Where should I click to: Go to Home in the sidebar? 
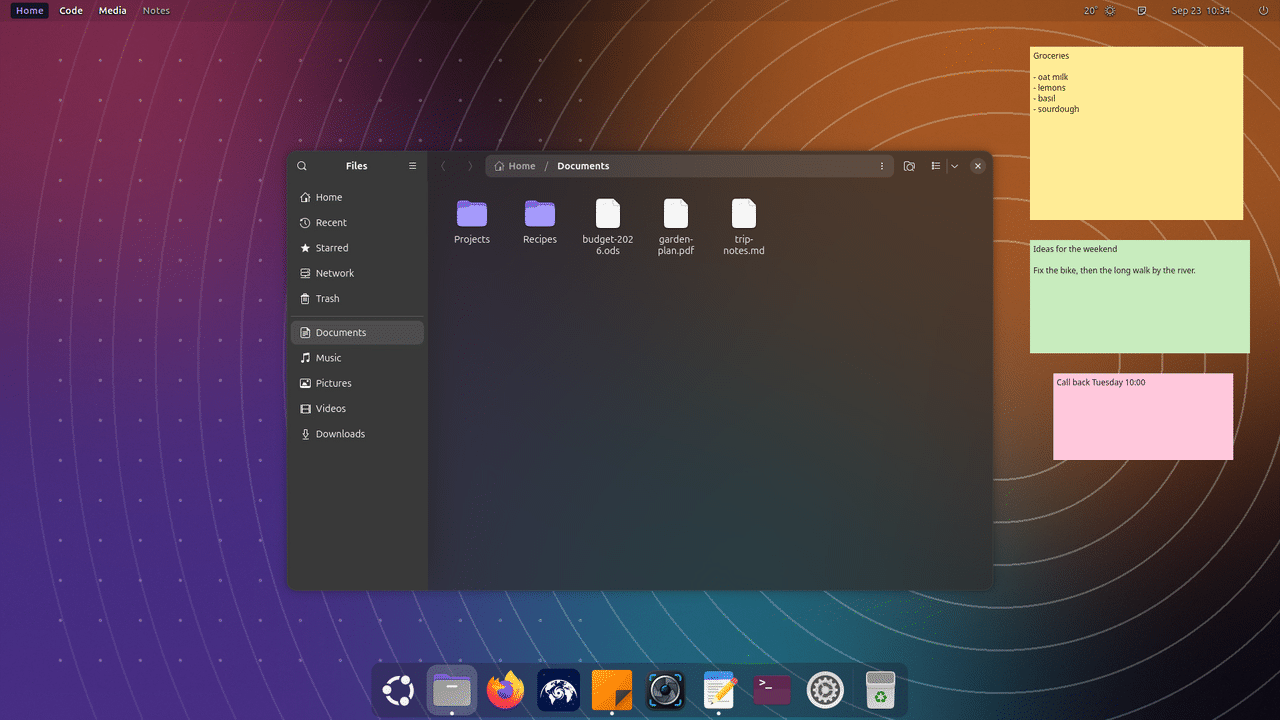click(357, 197)
